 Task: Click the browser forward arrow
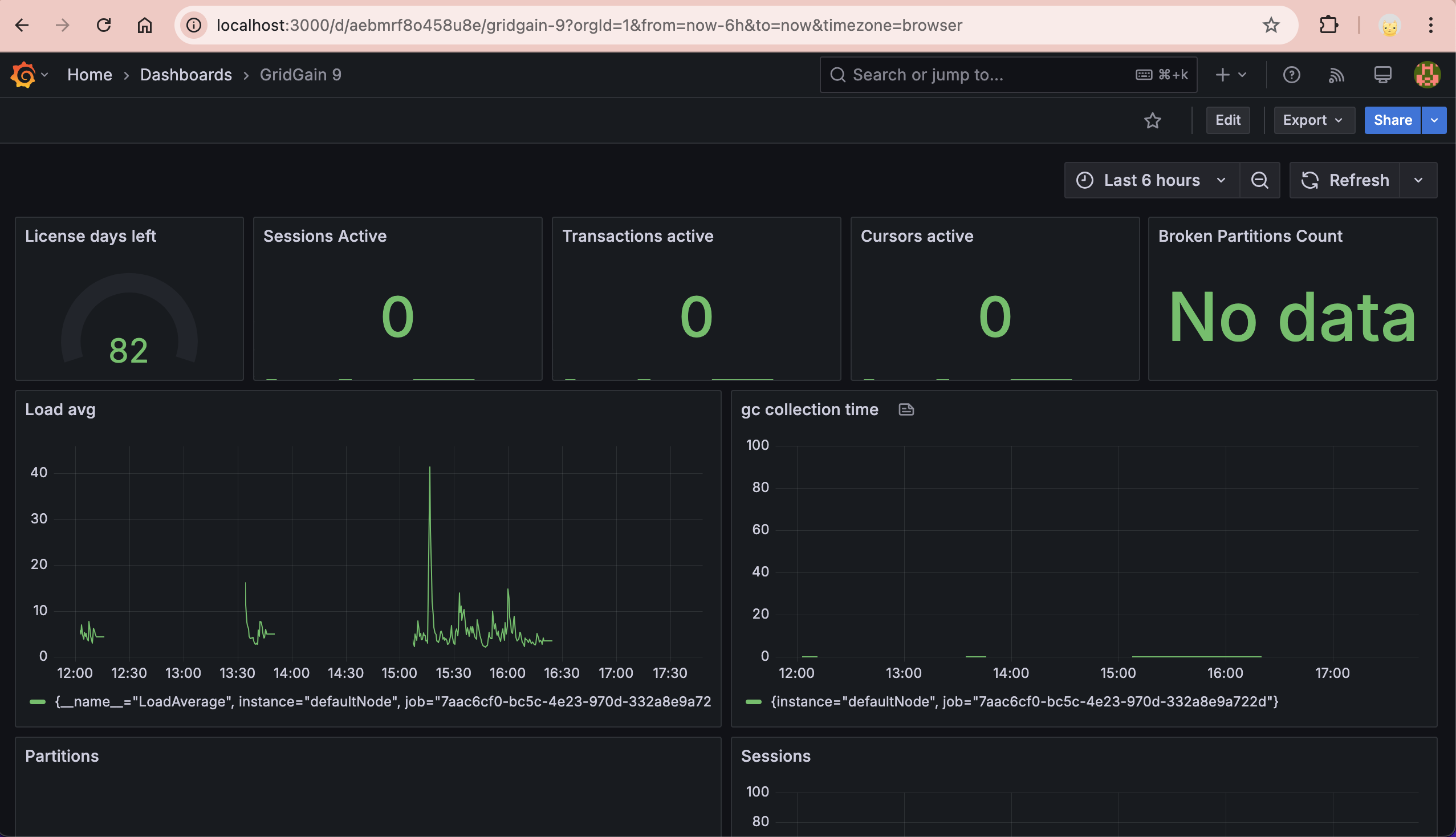click(x=63, y=25)
